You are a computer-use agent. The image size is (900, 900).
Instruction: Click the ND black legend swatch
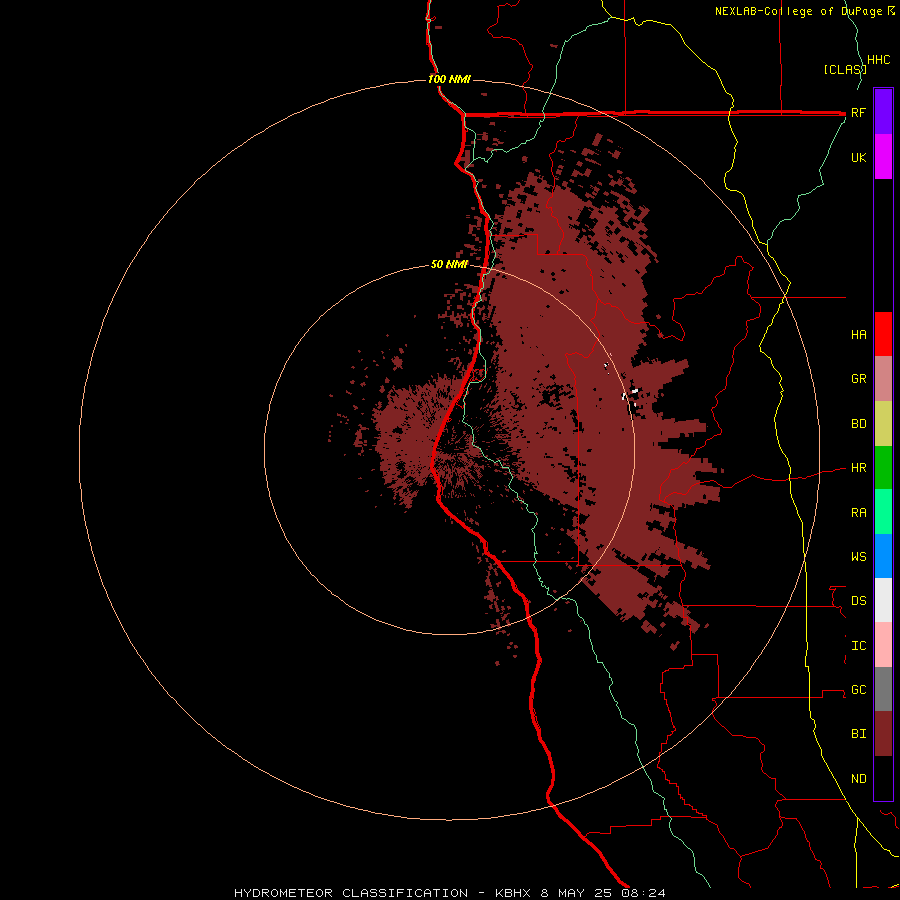883,778
